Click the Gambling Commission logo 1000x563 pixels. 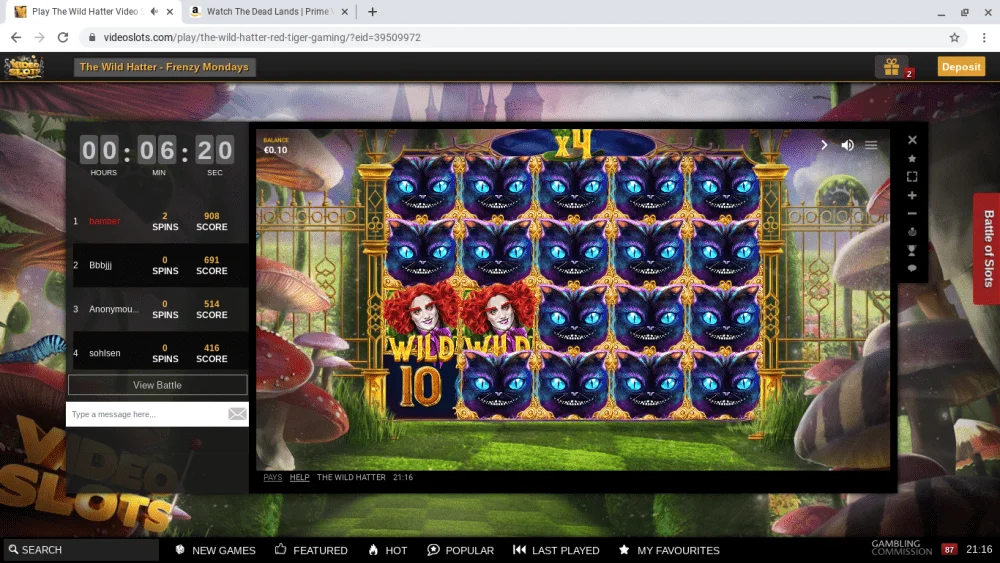(901, 548)
